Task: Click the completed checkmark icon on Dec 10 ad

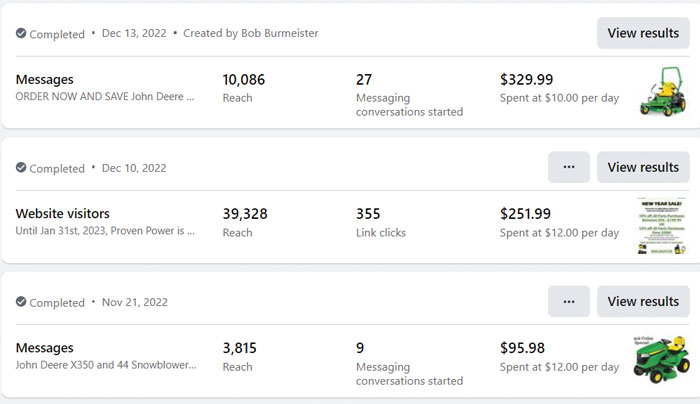Action: 21,168
